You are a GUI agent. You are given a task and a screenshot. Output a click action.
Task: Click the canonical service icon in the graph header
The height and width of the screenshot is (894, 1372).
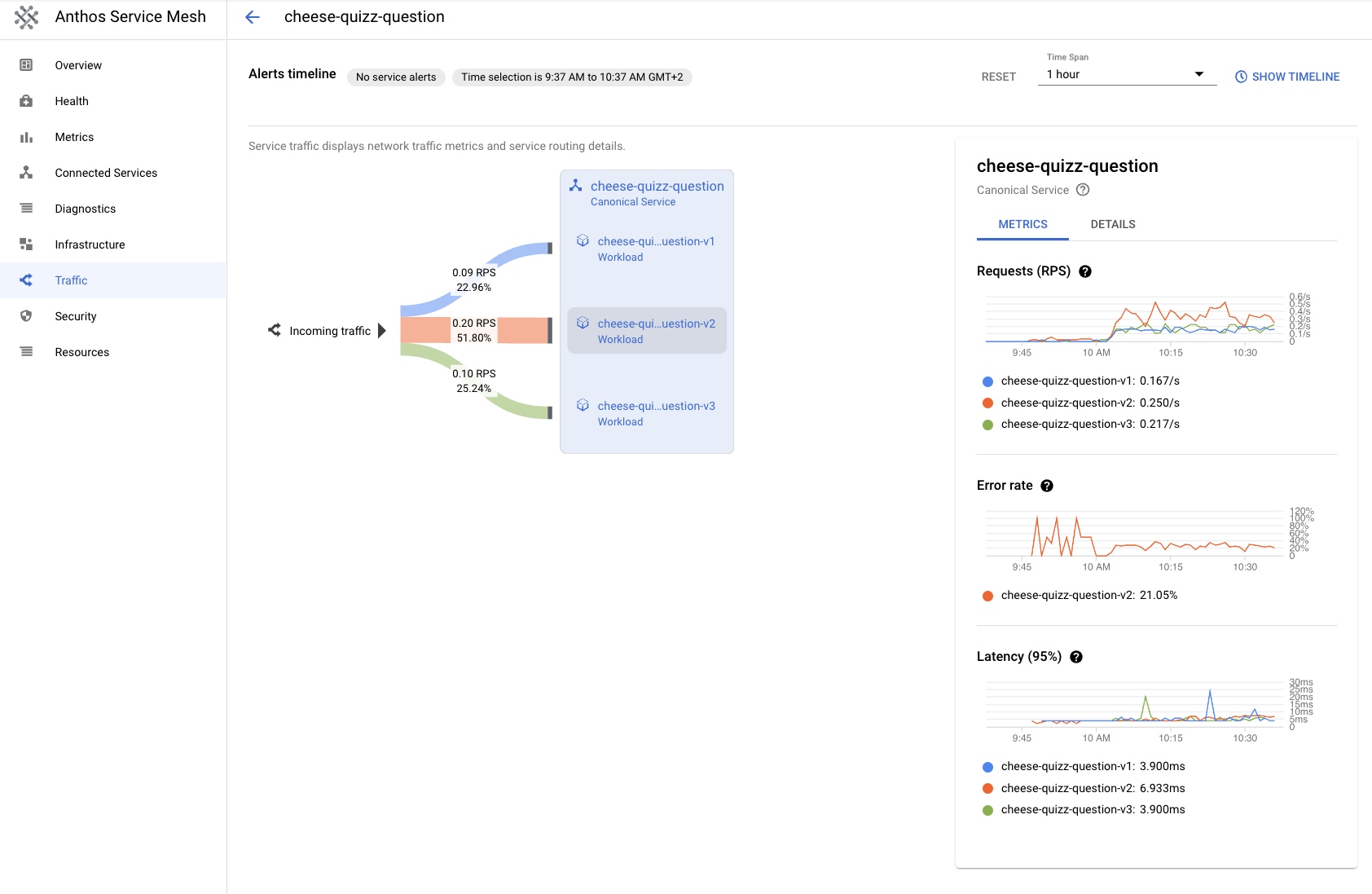point(575,186)
